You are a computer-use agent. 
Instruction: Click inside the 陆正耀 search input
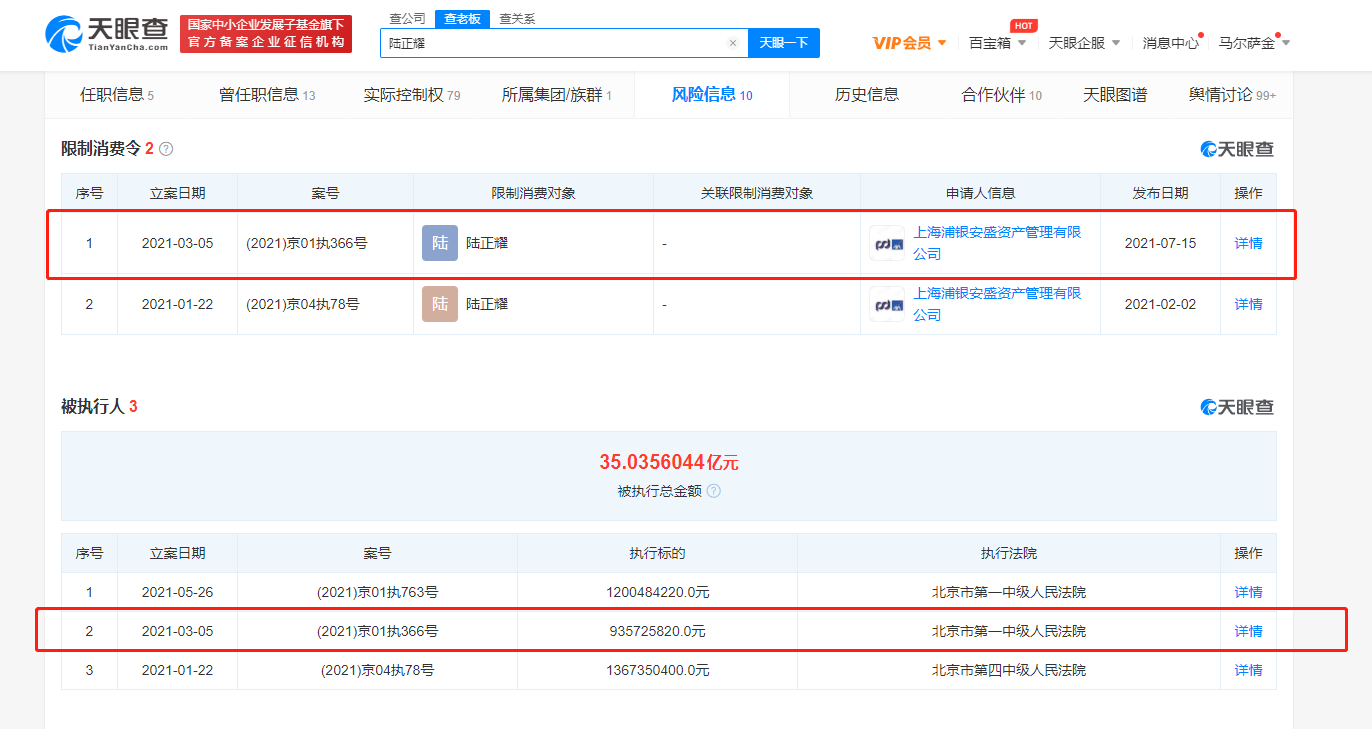(x=550, y=43)
